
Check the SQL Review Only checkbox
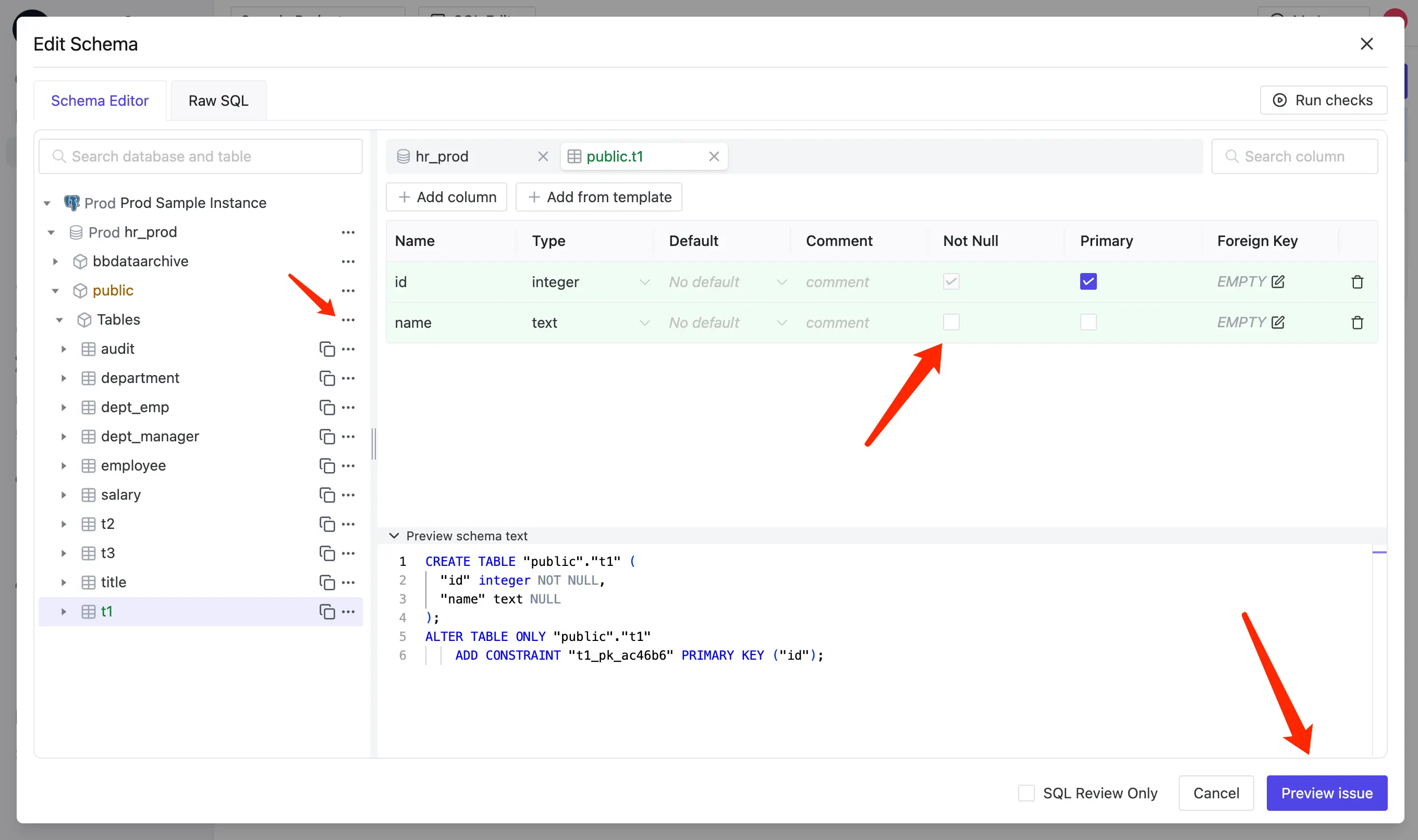point(1025,791)
